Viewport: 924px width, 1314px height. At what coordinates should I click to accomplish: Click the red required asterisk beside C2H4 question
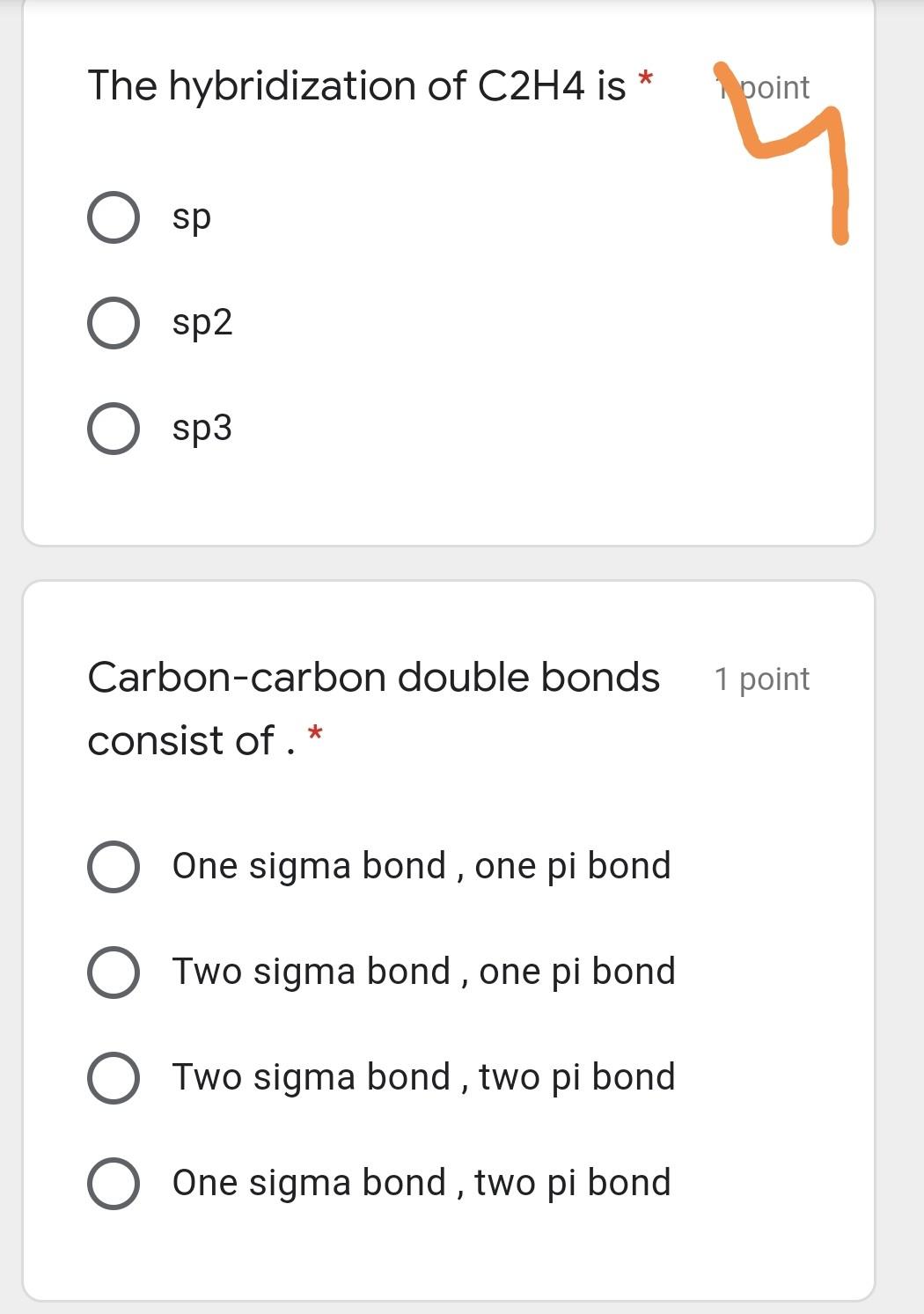pyautogui.click(x=646, y=79)
